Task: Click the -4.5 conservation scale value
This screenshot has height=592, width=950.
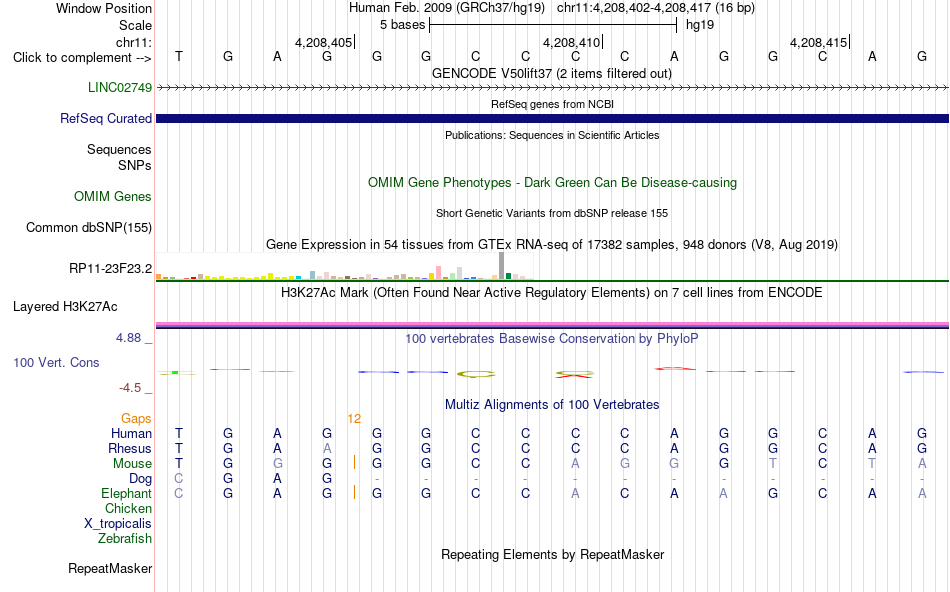Action: [130, 388]
